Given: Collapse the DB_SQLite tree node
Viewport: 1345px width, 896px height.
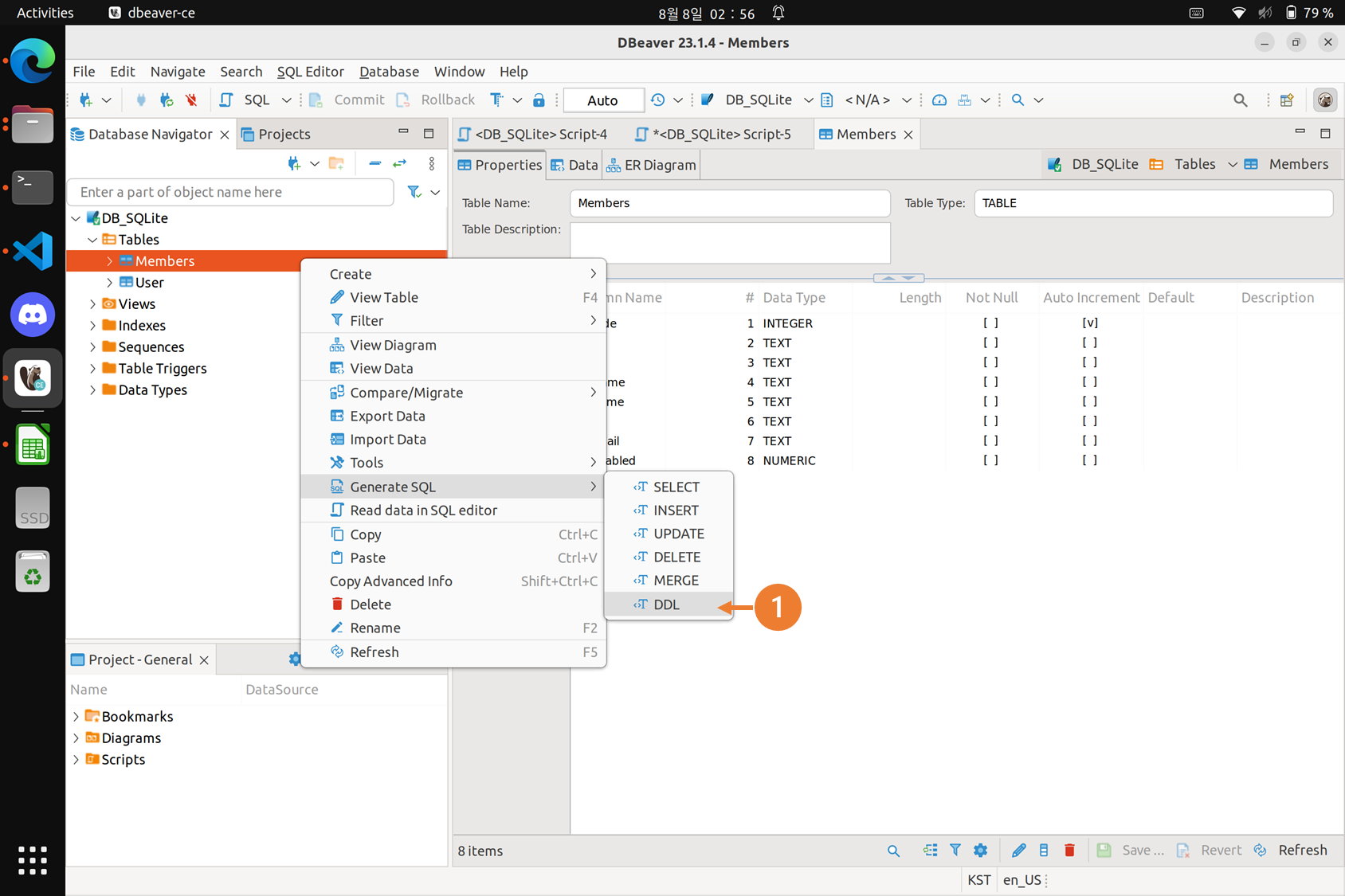Looking at the screenshot, I should point(76,217).
